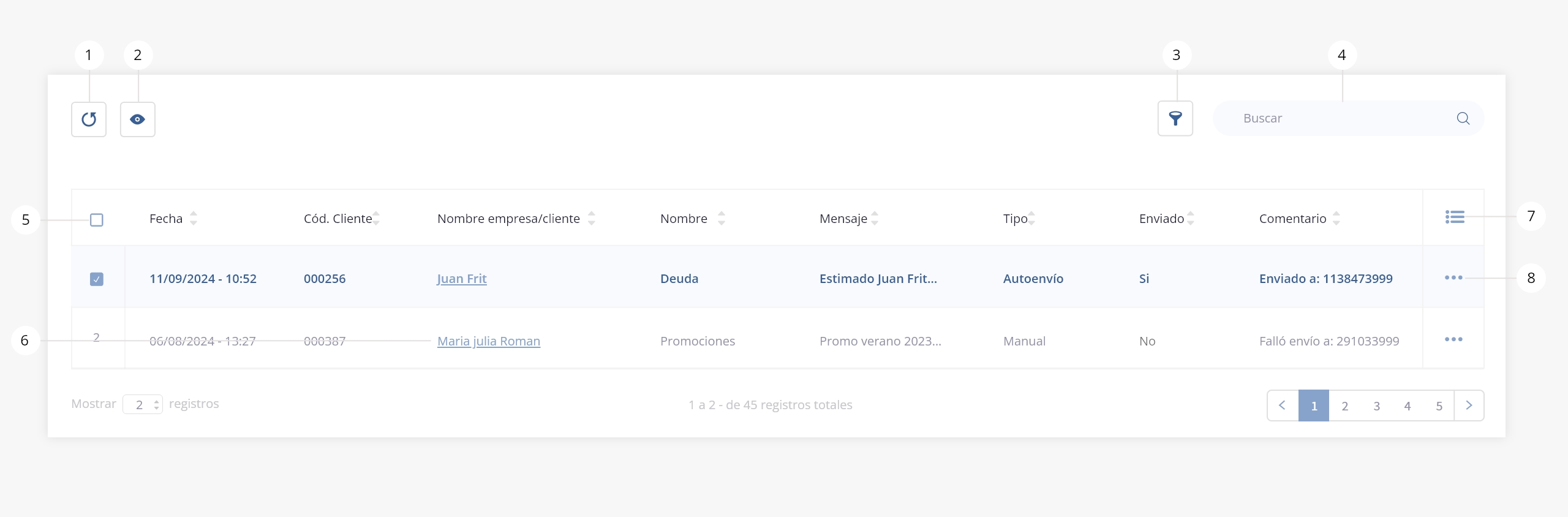Sort table by Fecha column
Image resolution: width=1568 pixels, height=517 pixels.
click(193, 219)
